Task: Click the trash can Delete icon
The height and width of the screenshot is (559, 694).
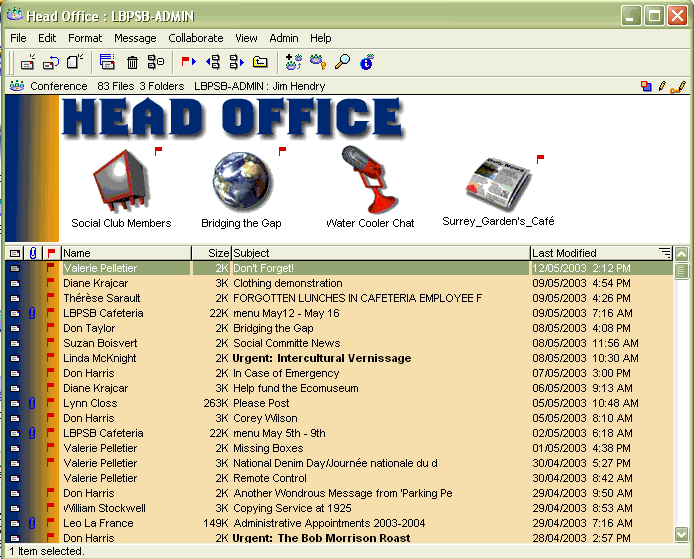Action: click(132, 62)
